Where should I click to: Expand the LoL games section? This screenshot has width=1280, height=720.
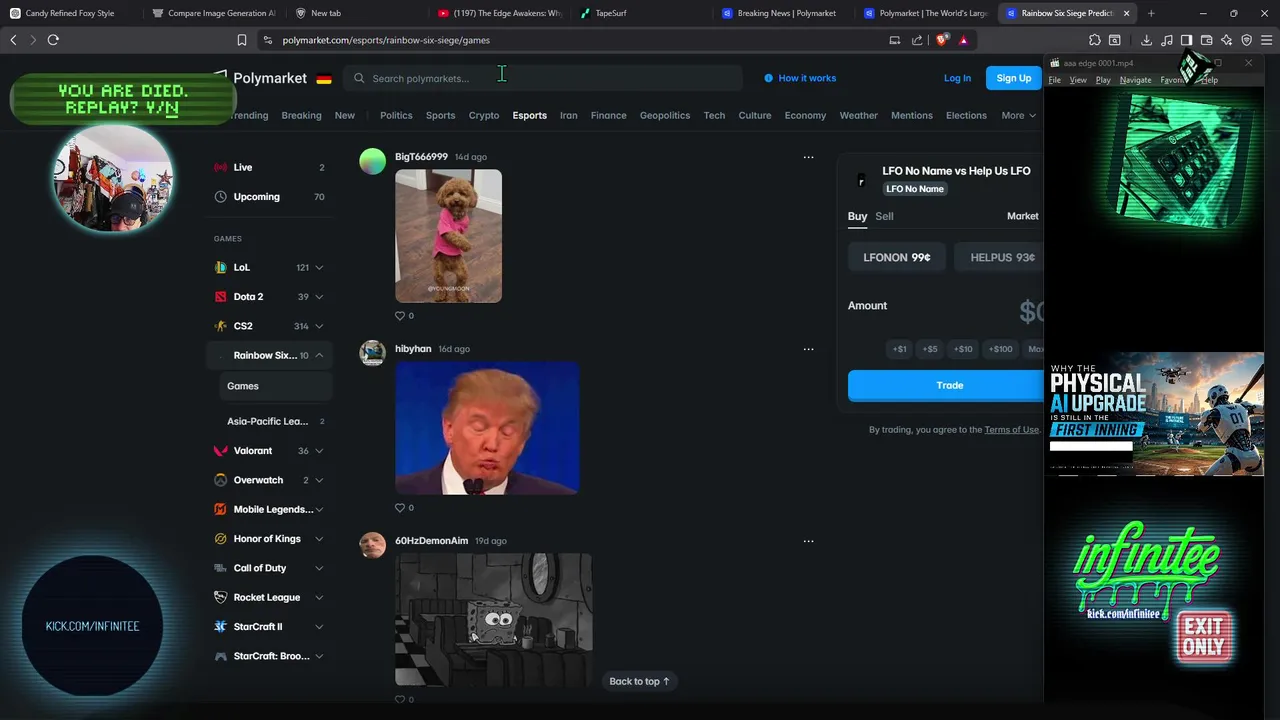(x=319, y=268)
